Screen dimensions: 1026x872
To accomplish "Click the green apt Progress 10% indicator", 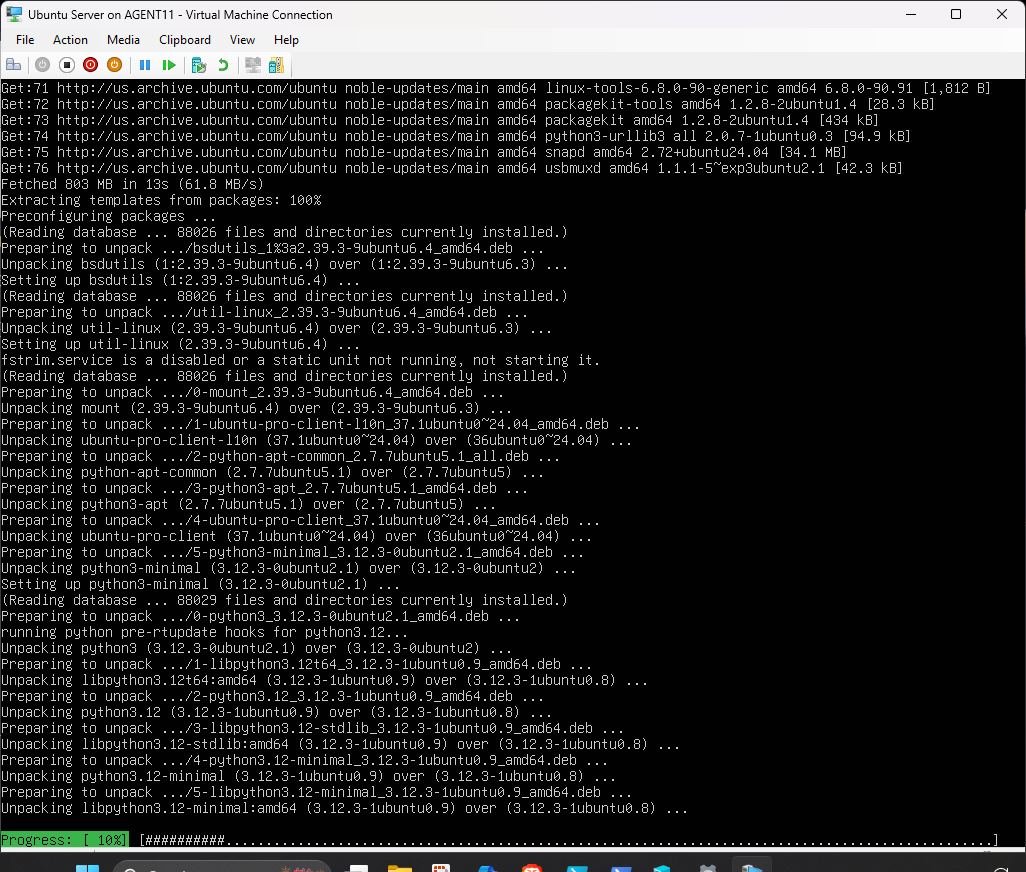I will pos(66,840).
